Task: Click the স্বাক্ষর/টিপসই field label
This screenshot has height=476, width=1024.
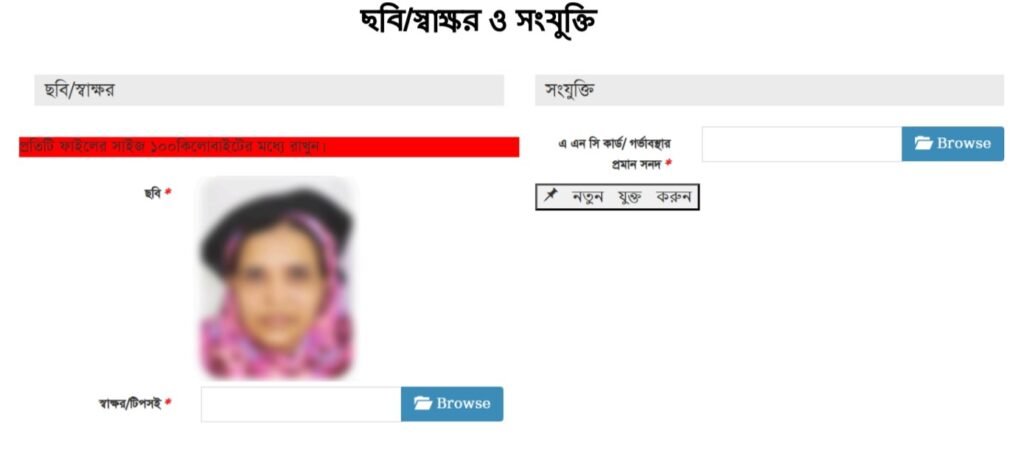Action: [129, 404]
